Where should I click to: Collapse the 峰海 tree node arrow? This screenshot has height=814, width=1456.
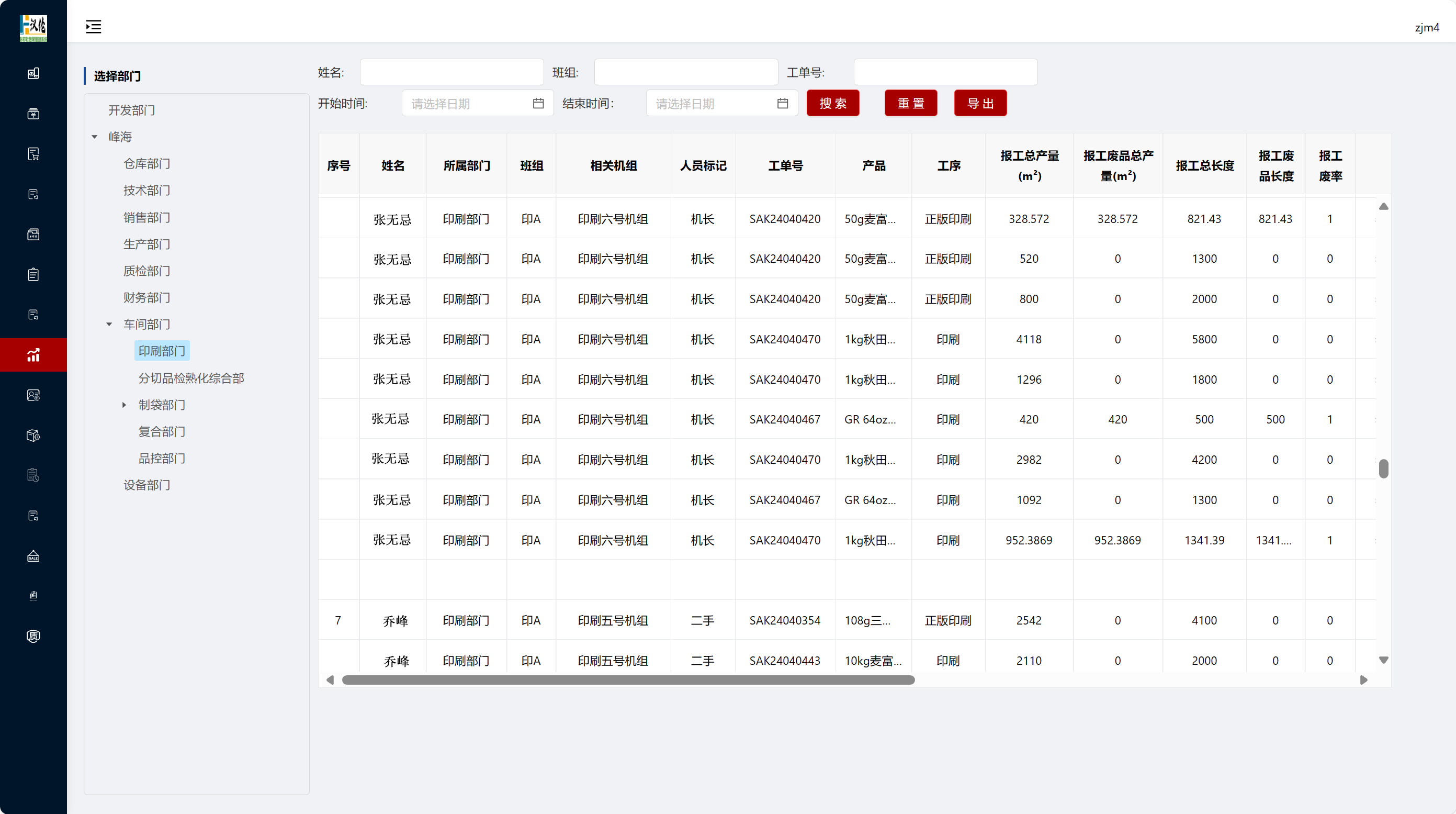click(94, 137)
